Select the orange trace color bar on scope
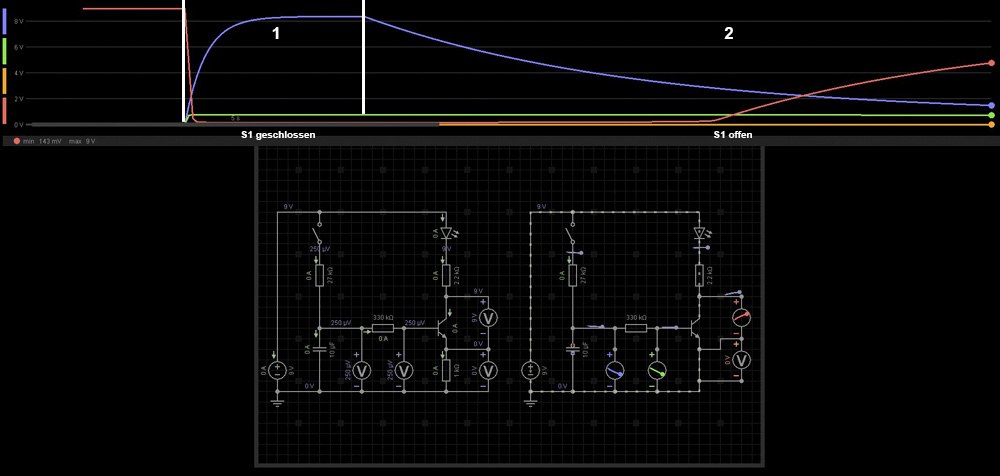1000x476 pixels. [6, 82]
